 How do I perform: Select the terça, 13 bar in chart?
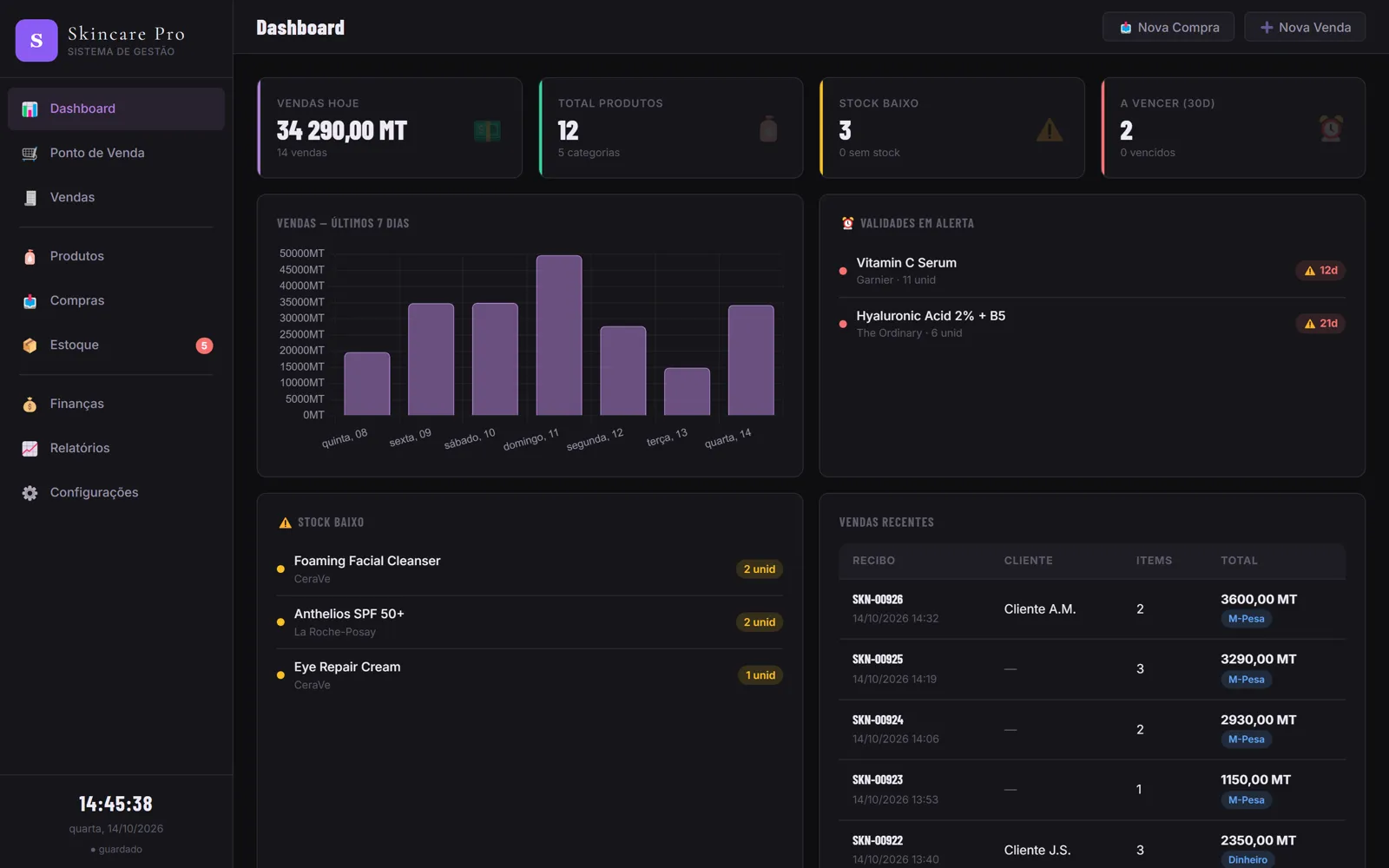pos(687,391)
